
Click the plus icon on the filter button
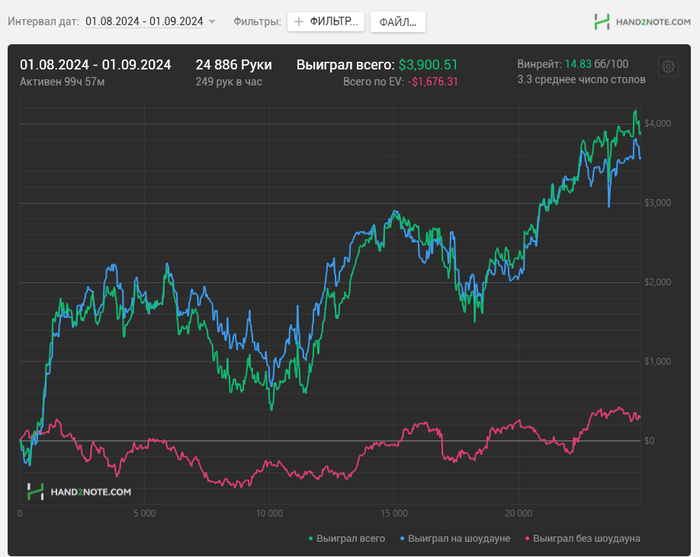click(299, 21)
